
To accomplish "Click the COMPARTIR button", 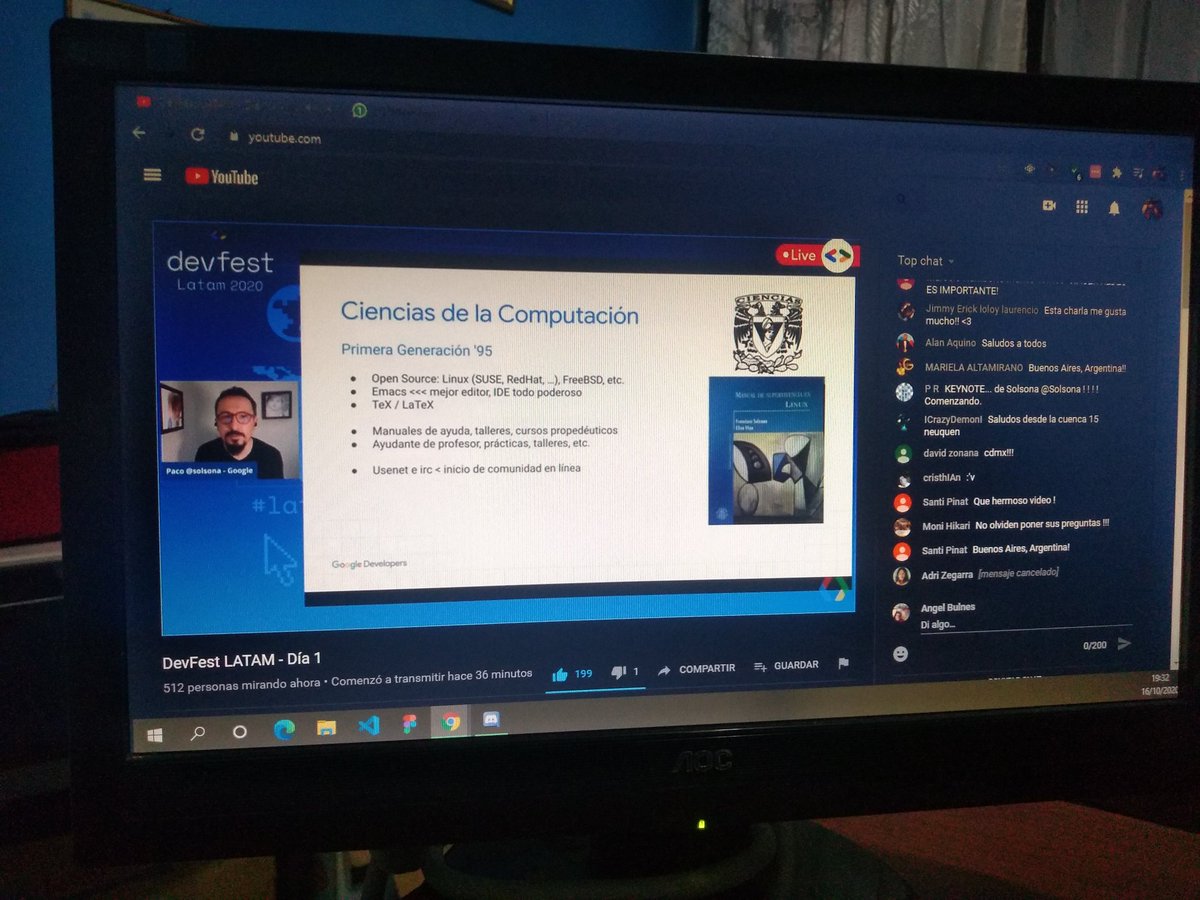I will 707,668.
